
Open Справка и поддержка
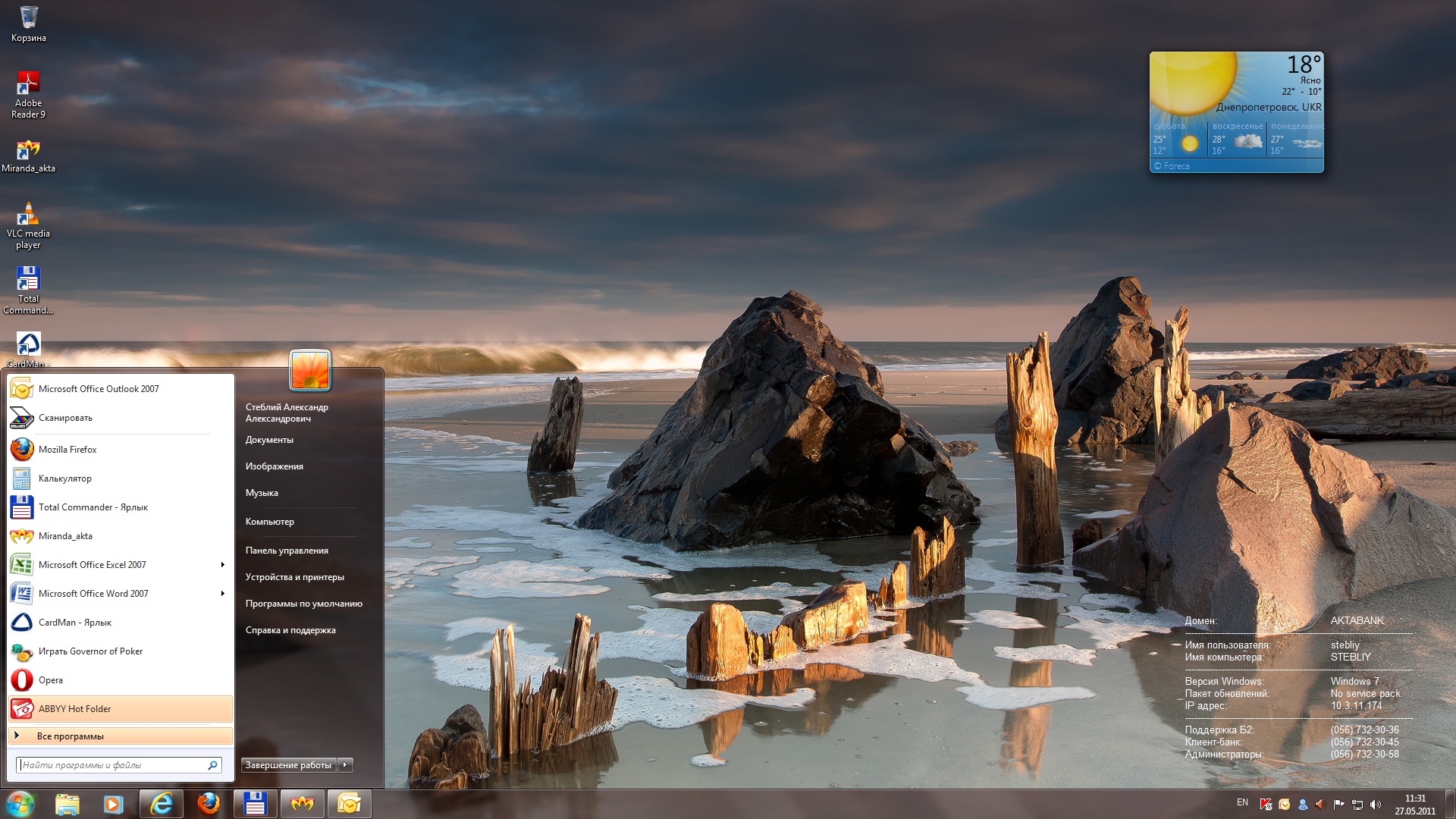(x=290, y=630)
